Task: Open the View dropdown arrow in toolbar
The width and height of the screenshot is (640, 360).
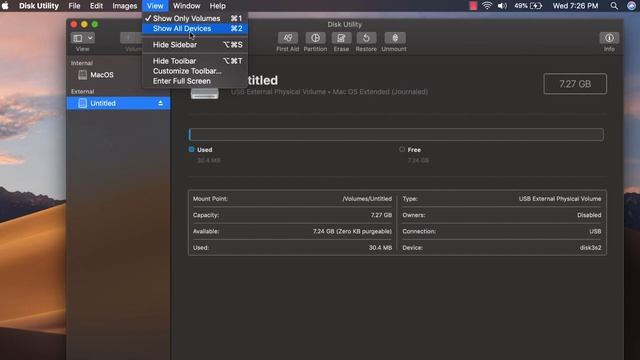Action: click(90, 38)
